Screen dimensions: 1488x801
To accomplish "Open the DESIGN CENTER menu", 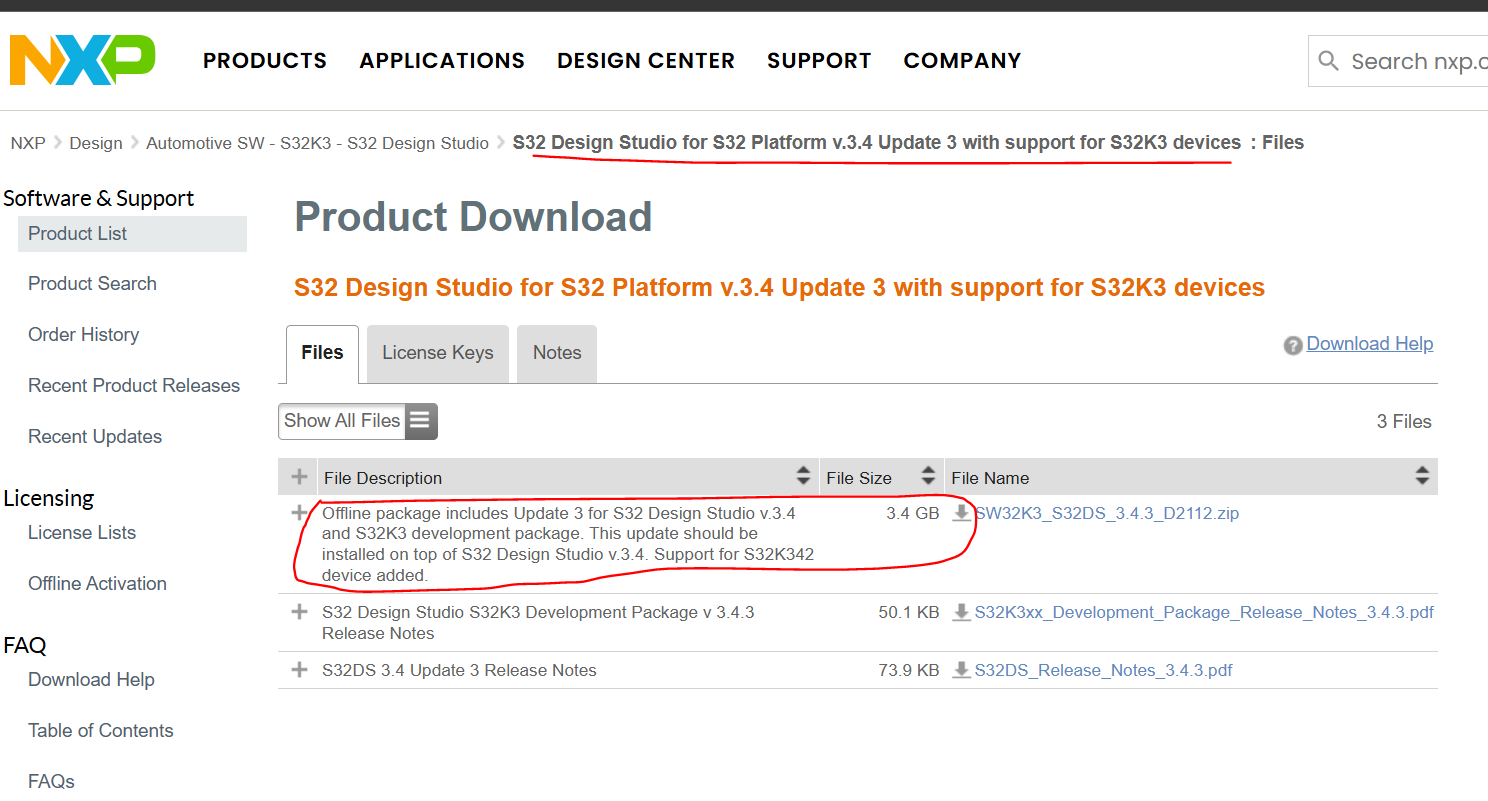I will click(x=646, y=61).
